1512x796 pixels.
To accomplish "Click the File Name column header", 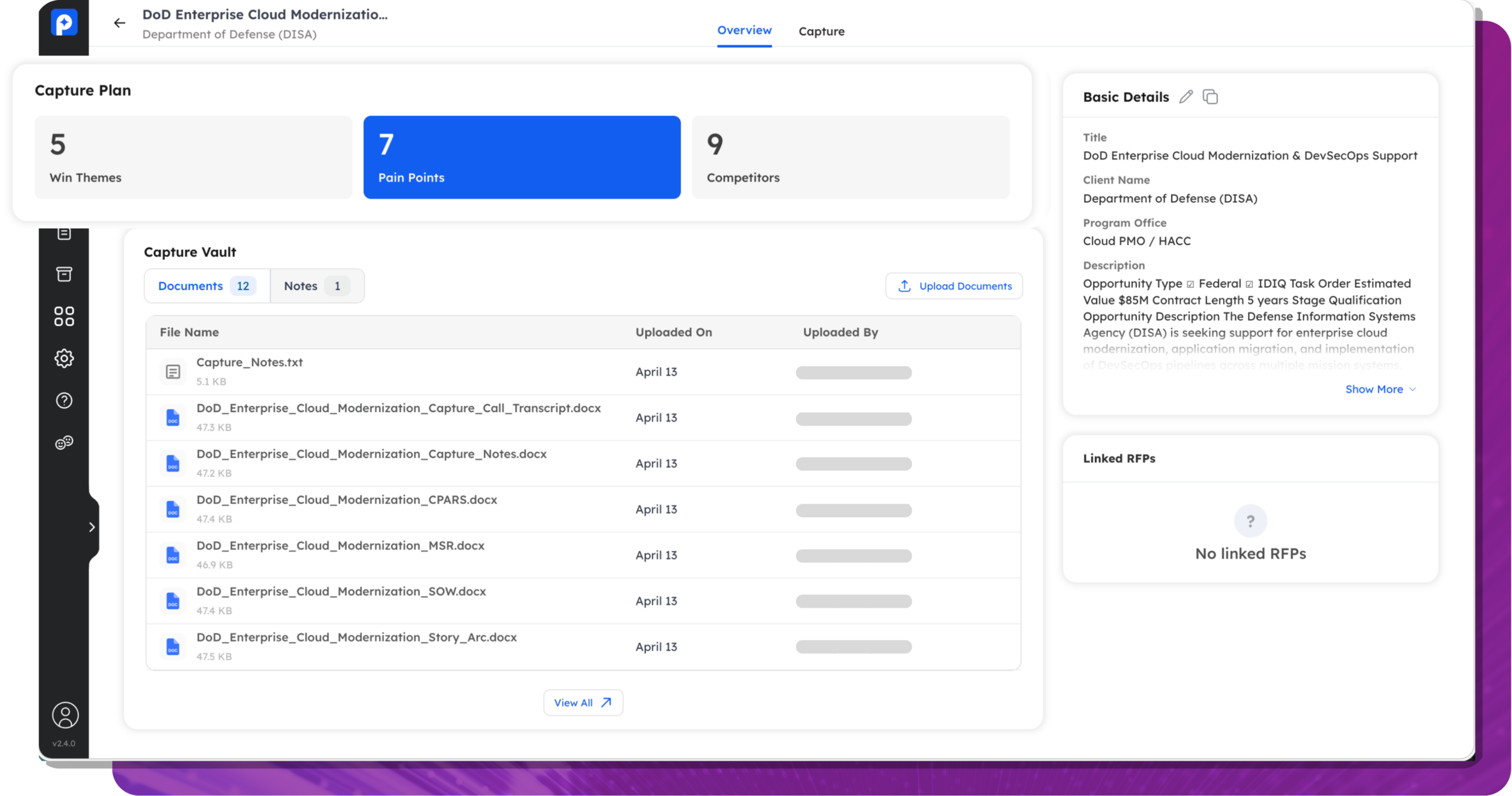I will pos(189,332).
